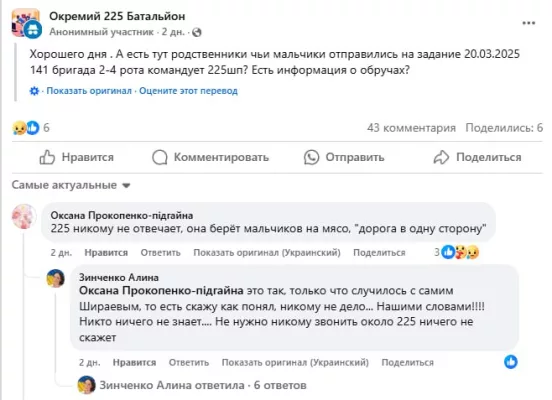Open the 43 комментария comments list
This screenshot has height=400, width=552.
point(411,128)
